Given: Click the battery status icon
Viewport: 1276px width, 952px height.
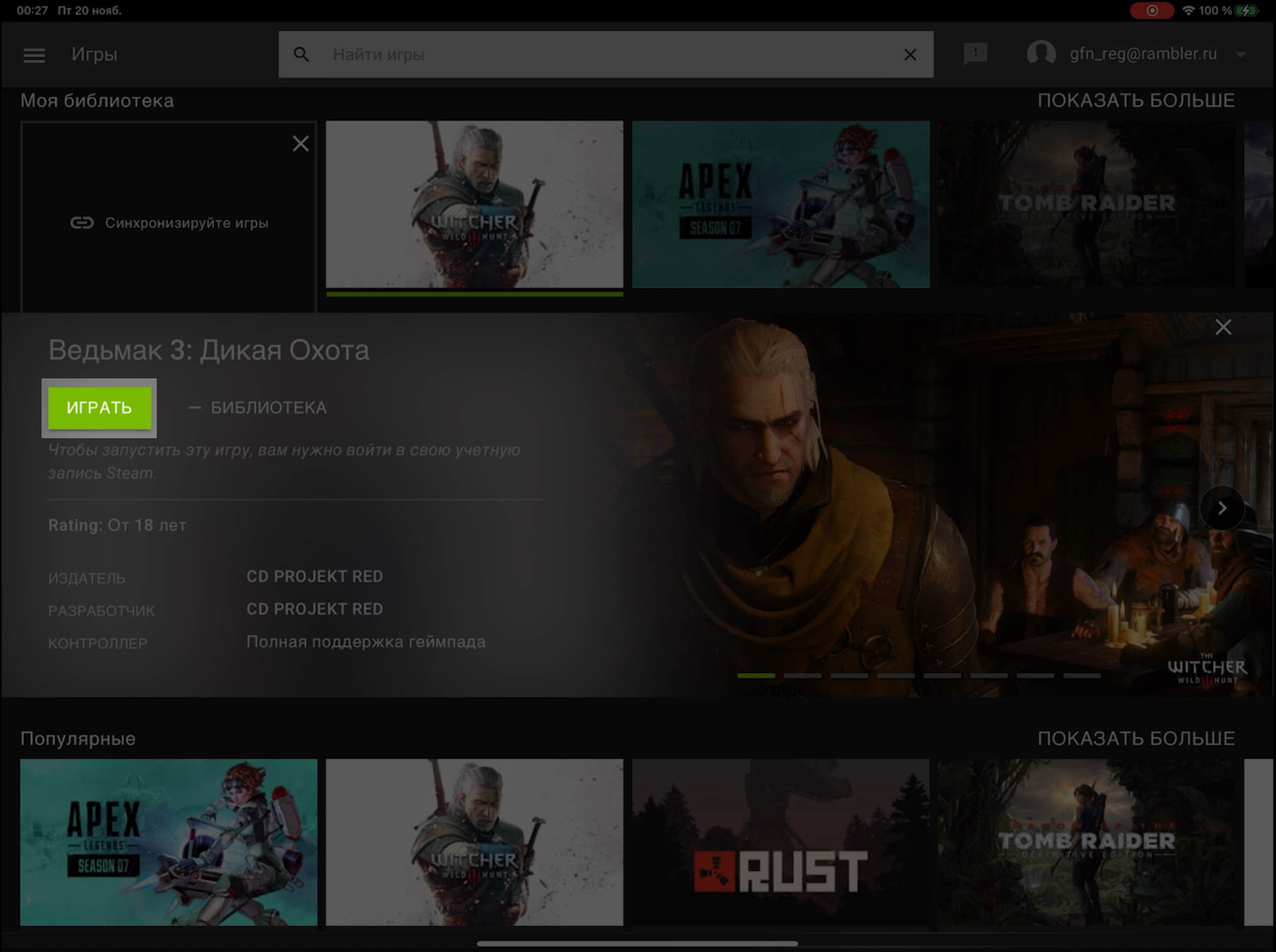Looking at the screenshot, I should [x=1246, y=11].
